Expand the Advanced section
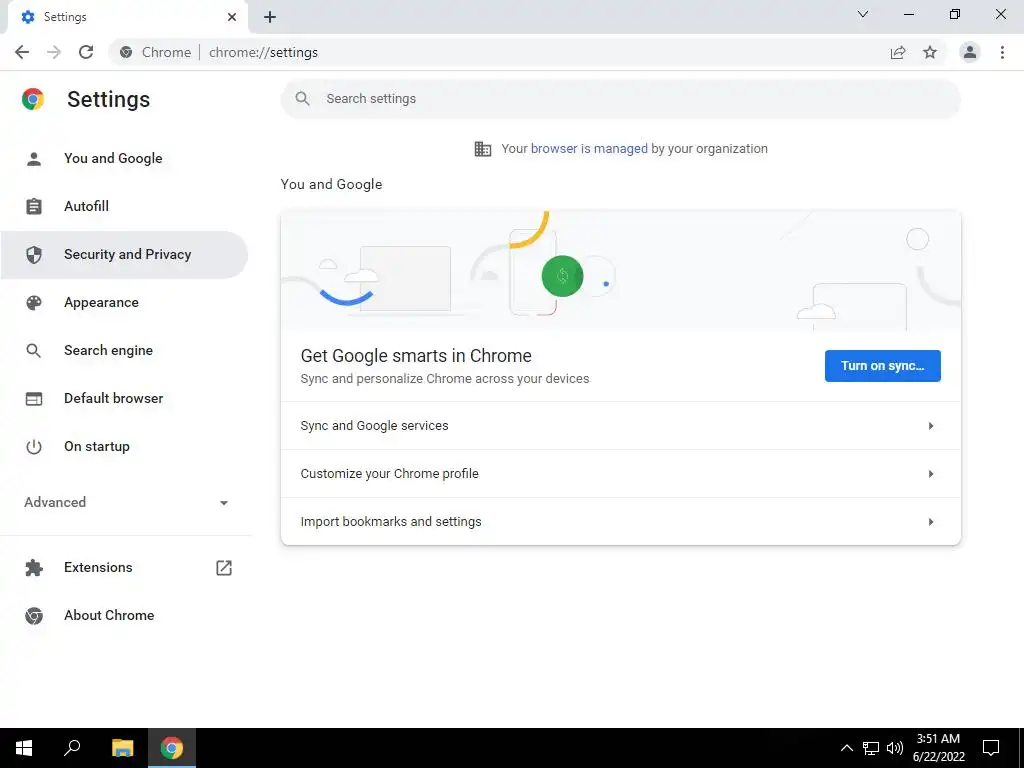The image size is (1024, 768). tap(126, 502)
